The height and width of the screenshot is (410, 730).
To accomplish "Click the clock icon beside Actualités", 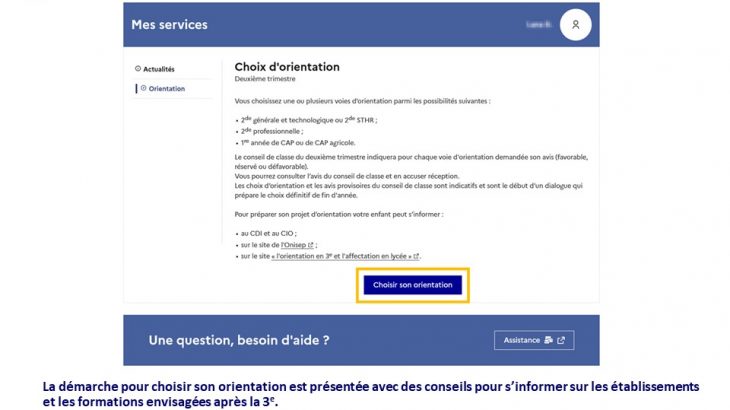I will point(137,69).
